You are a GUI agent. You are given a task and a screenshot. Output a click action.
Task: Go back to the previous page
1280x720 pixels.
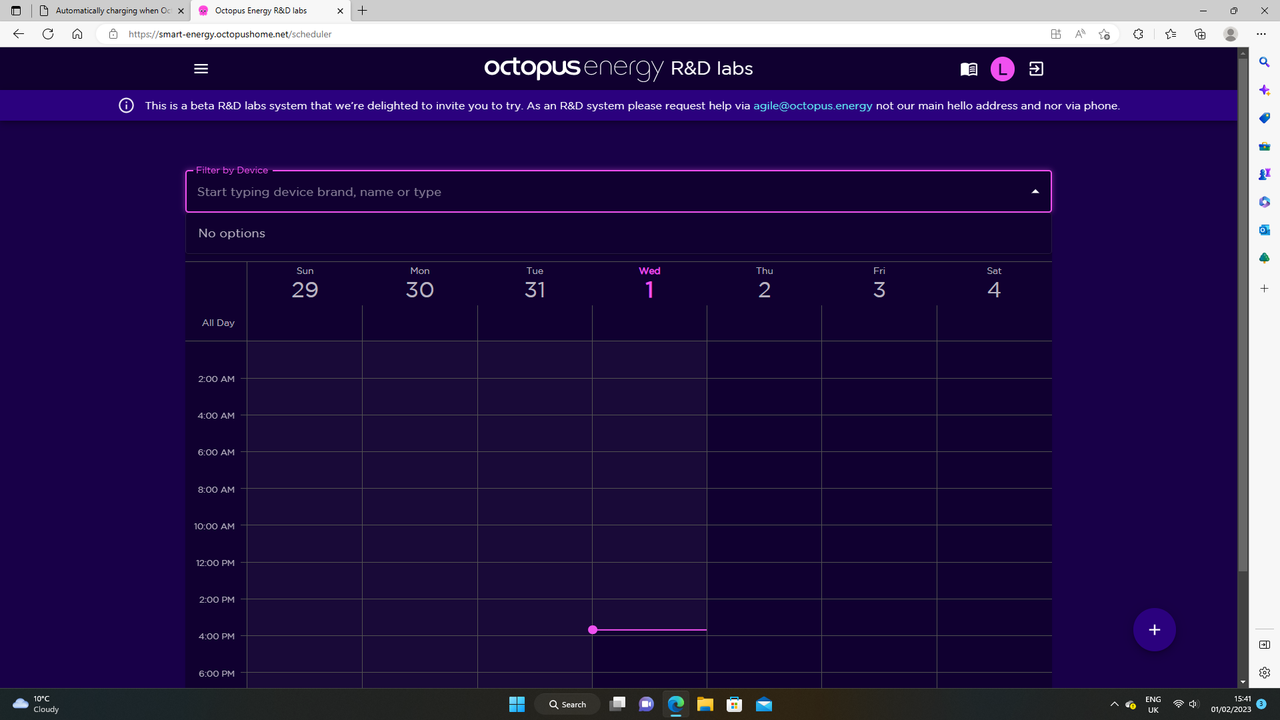pos(19,34)
